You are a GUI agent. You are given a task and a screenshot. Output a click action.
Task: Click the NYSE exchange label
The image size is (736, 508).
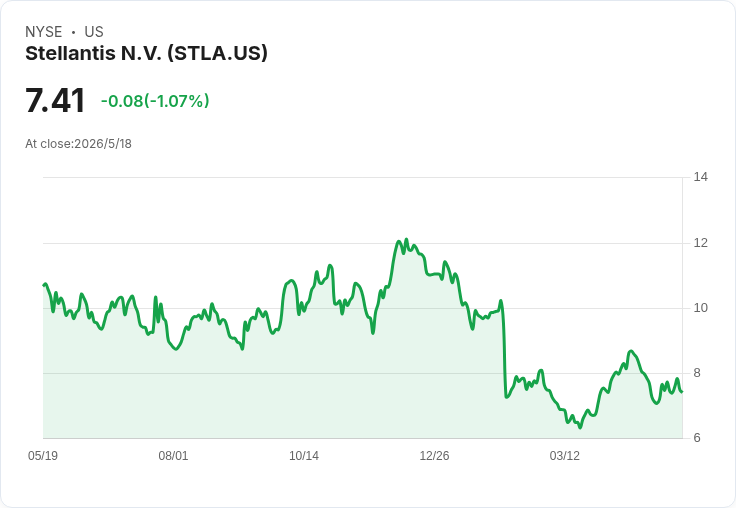(x=44, y=32)
